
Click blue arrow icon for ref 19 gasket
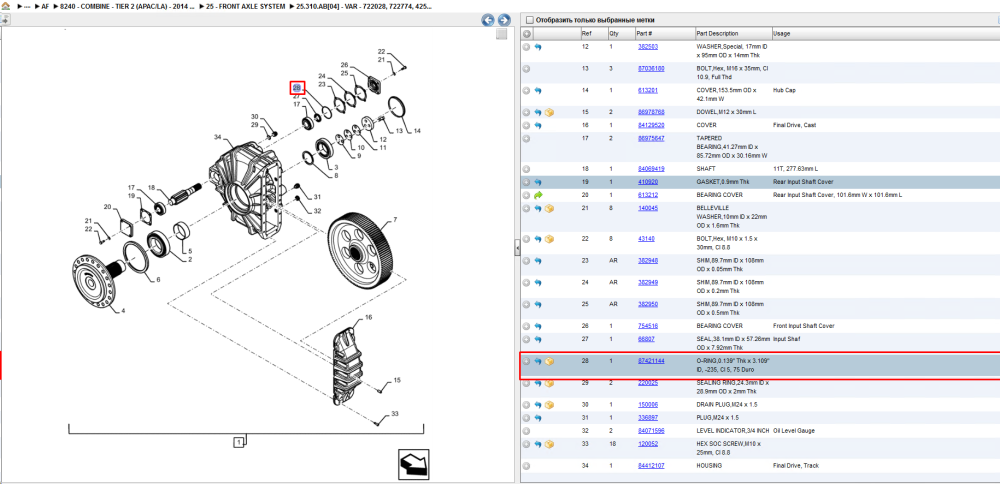pyautogui.click(x=538, y=182)
